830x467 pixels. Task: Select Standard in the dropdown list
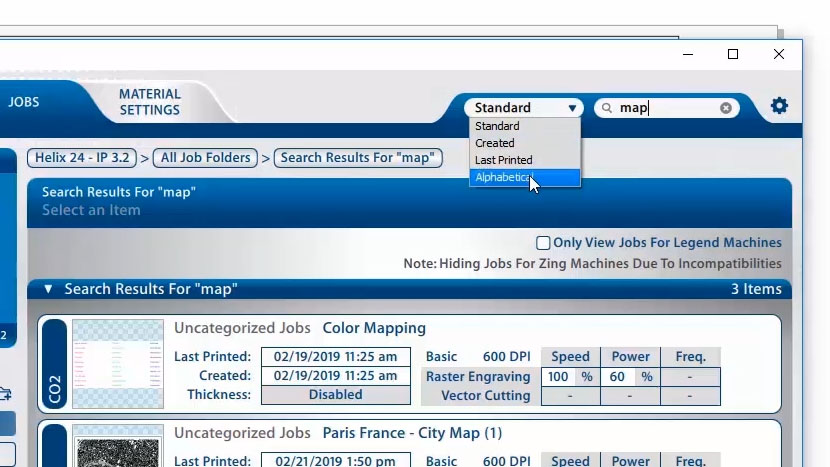pyautogui.click(x=497, y=126)
